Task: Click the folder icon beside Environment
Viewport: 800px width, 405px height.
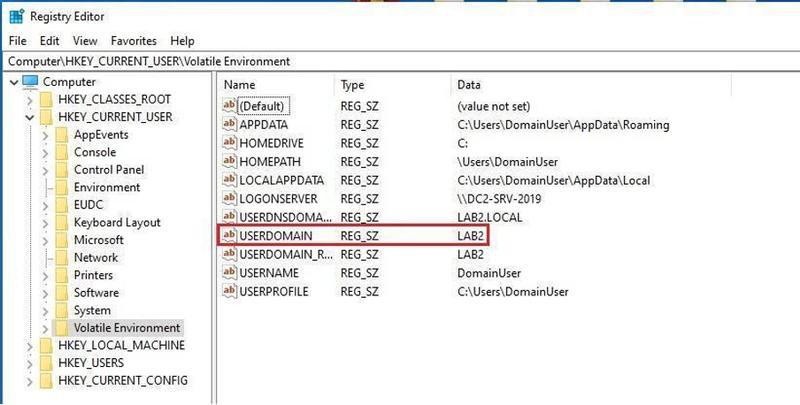Action: point(62,187)
